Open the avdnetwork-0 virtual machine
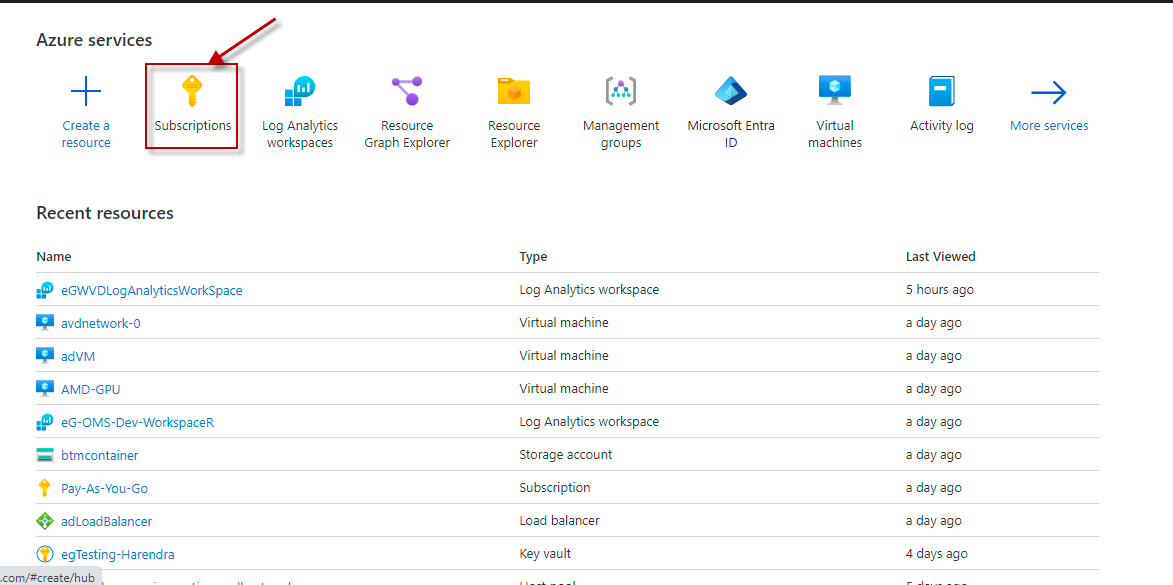 coord(101,323)
